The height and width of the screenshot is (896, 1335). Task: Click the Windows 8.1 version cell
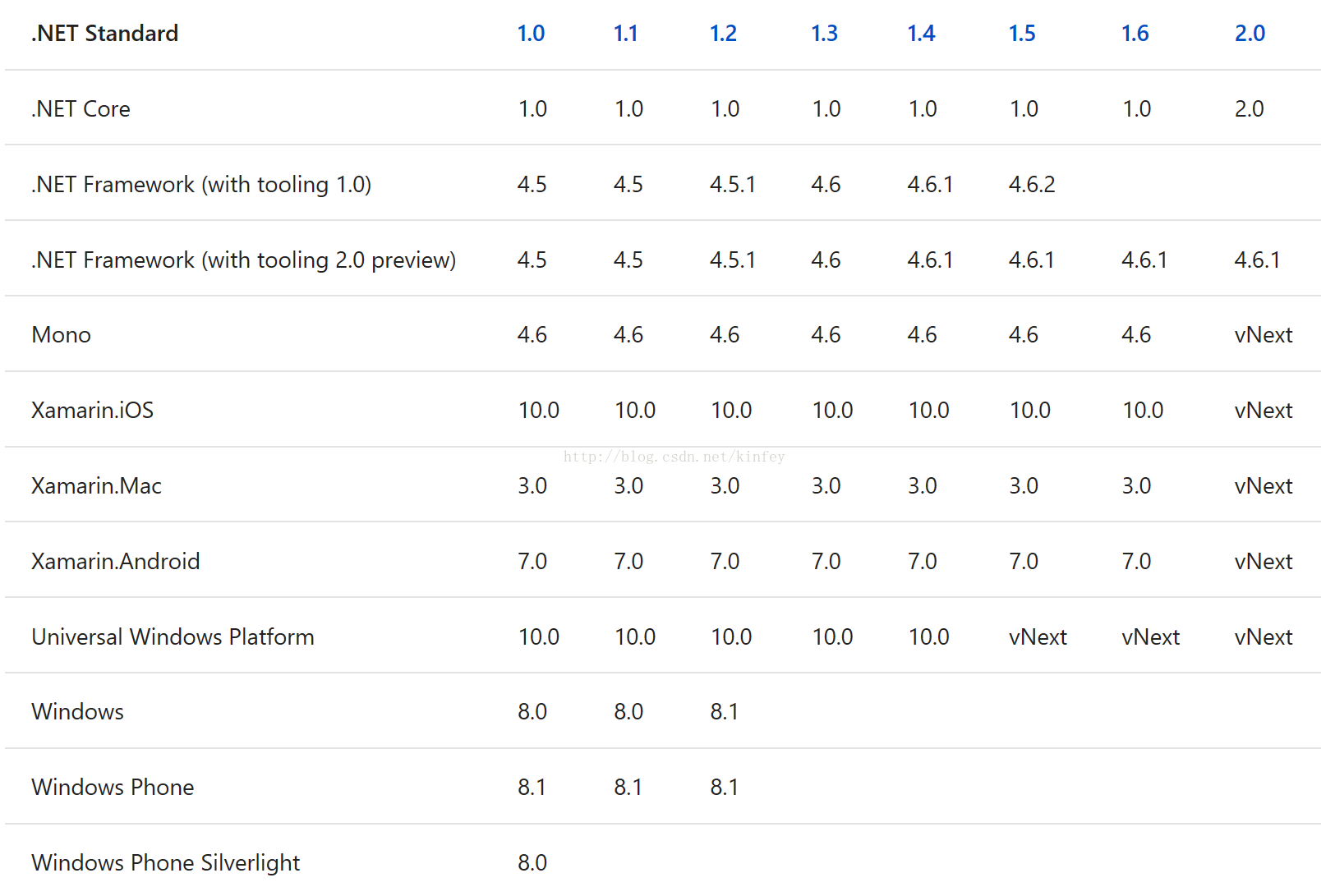[x=724, y=712]
